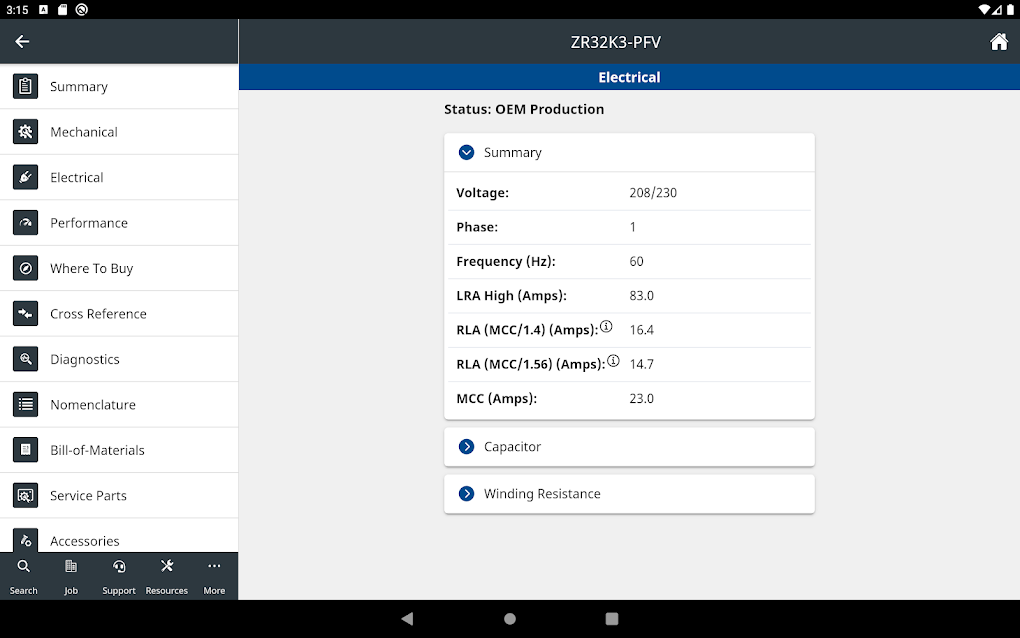Click the Accessories icon
This screenshot has height=638, width=1020.
(x=25, y=540)
